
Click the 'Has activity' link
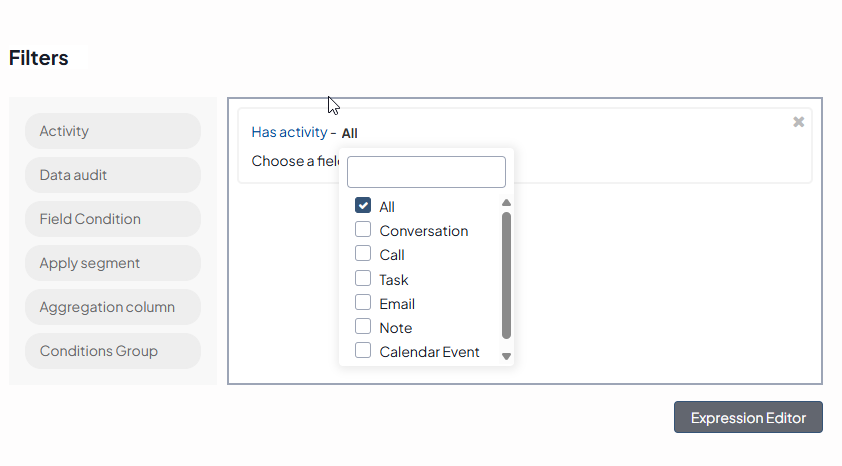(289, 132)
